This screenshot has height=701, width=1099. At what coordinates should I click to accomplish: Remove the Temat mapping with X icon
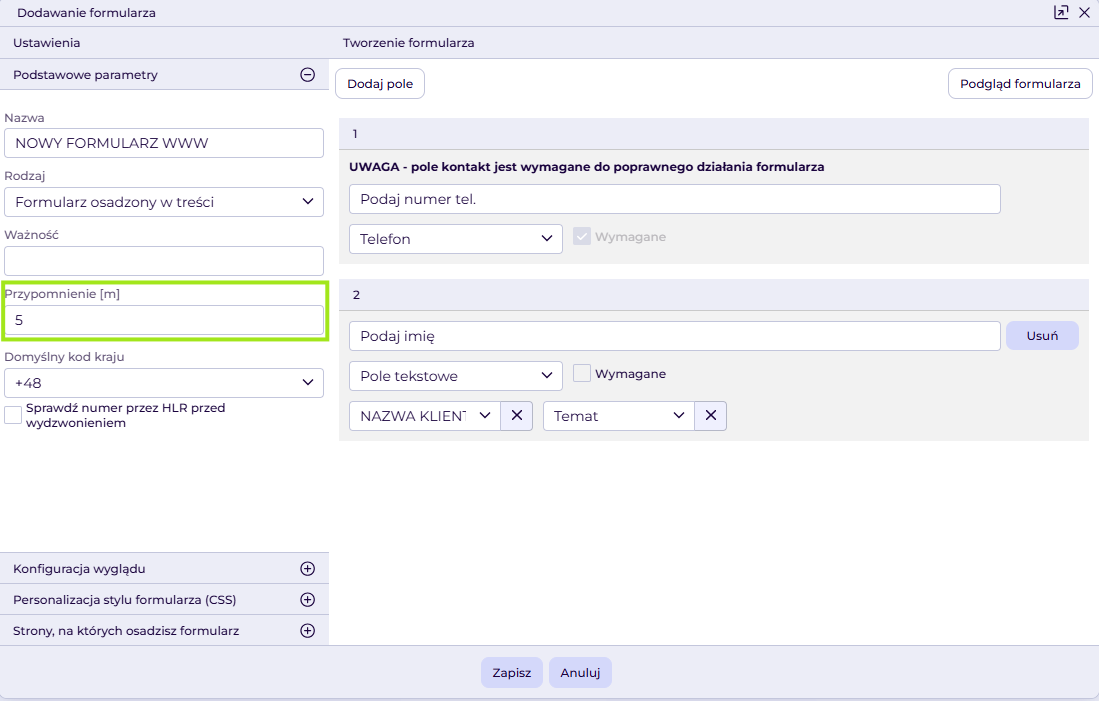click(710, 416)
